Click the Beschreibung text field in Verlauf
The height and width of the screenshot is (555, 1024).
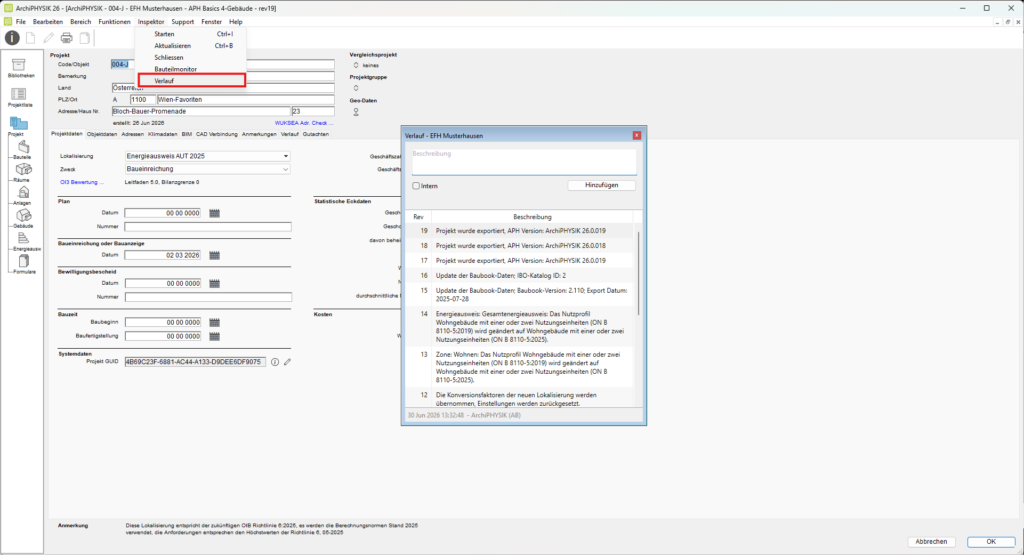tap(524, 161)
